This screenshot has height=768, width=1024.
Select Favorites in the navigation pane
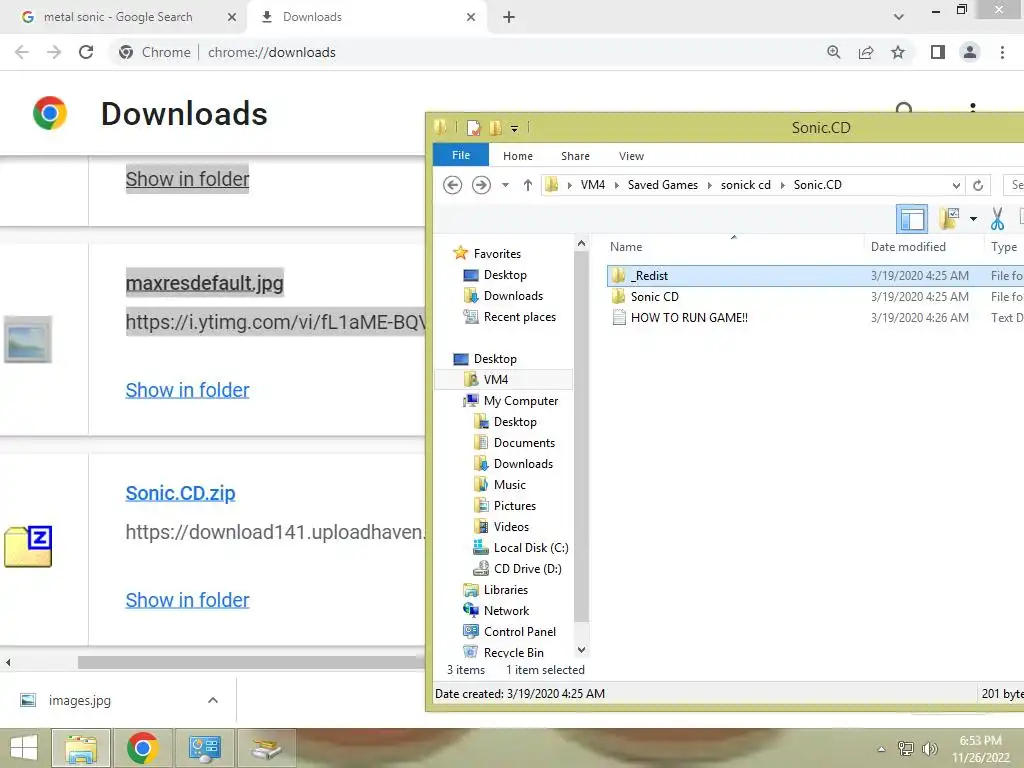click(487, 253)
